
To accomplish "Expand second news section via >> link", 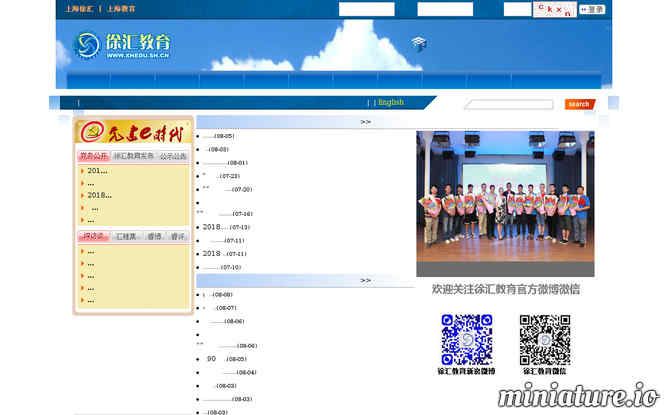I will [366, 281].
